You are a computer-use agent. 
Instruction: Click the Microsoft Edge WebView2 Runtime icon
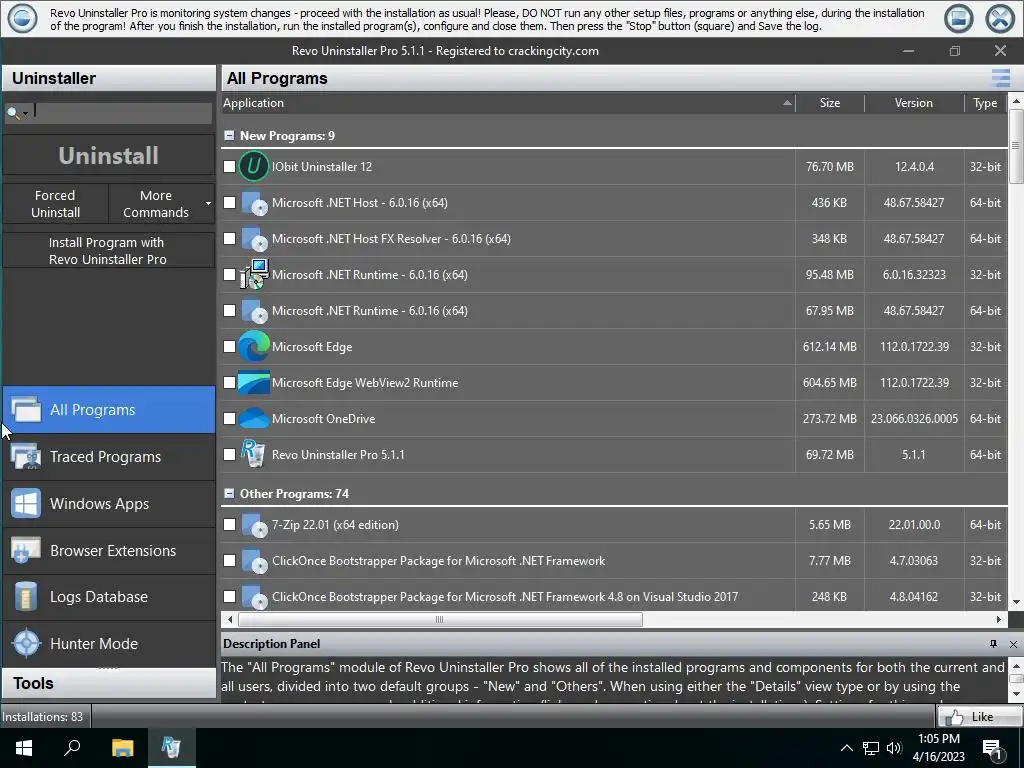pos(254,382)
